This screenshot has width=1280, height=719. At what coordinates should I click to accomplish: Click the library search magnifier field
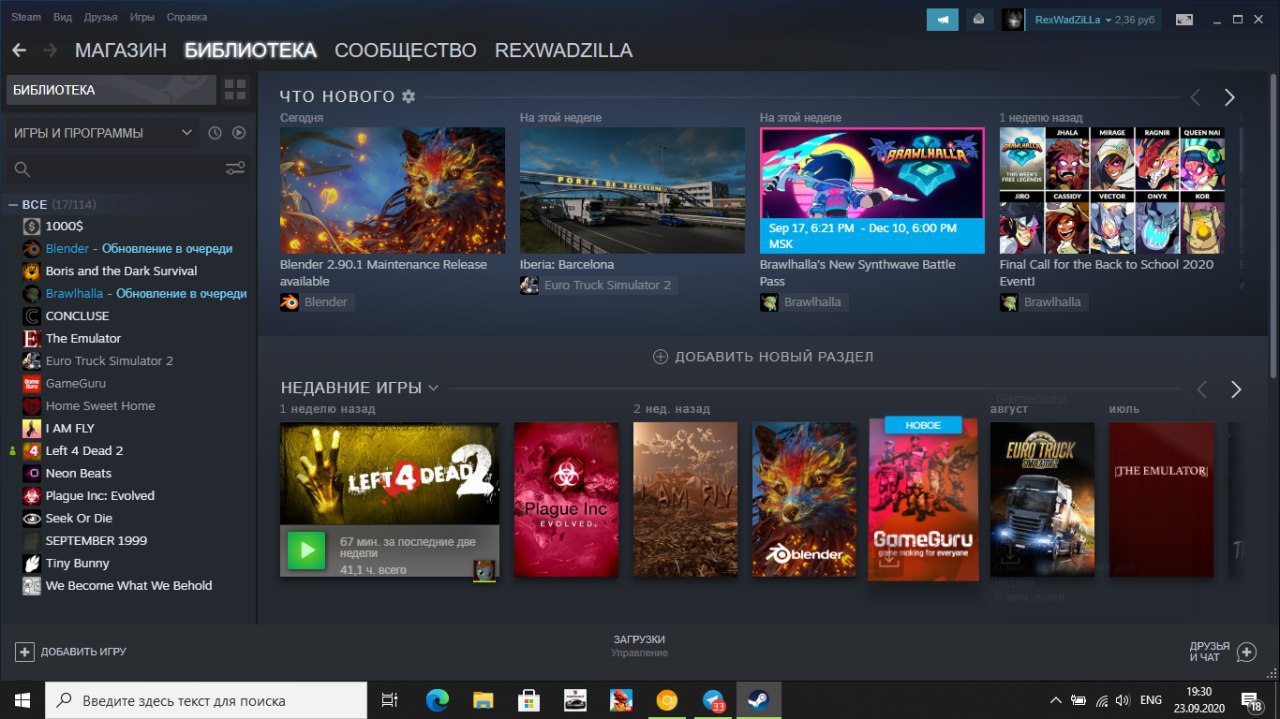click(112, 168)
